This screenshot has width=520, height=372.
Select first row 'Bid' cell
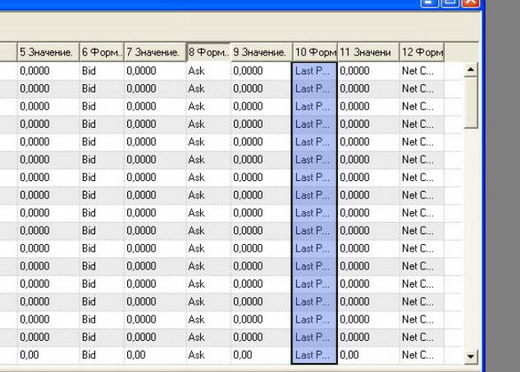point(102,71)
